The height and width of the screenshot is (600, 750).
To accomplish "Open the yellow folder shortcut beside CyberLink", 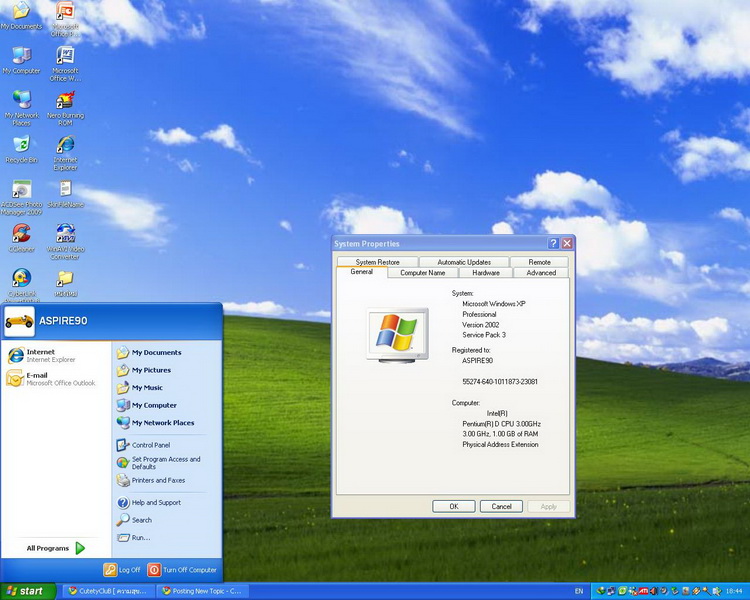I will (x=66, y=284).
